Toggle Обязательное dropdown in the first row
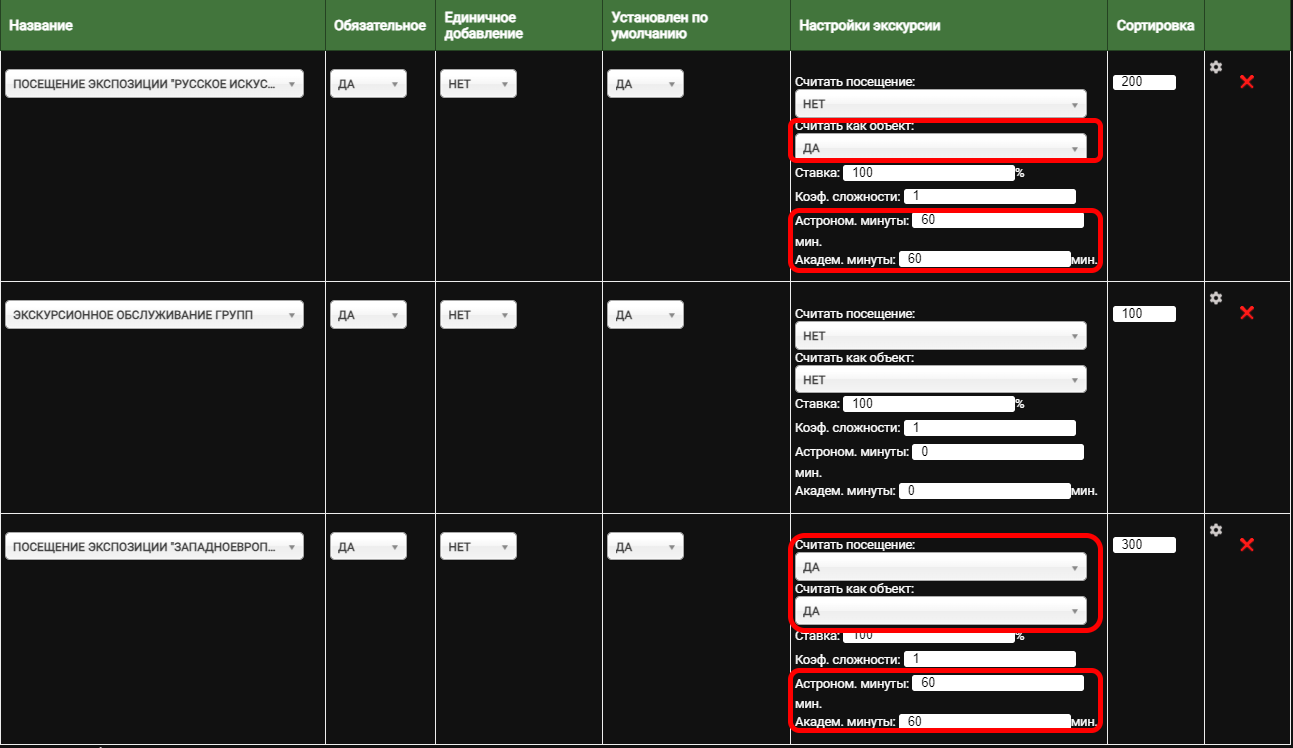The height and width of the screenshot is (748, 1293). click(368, 84)
